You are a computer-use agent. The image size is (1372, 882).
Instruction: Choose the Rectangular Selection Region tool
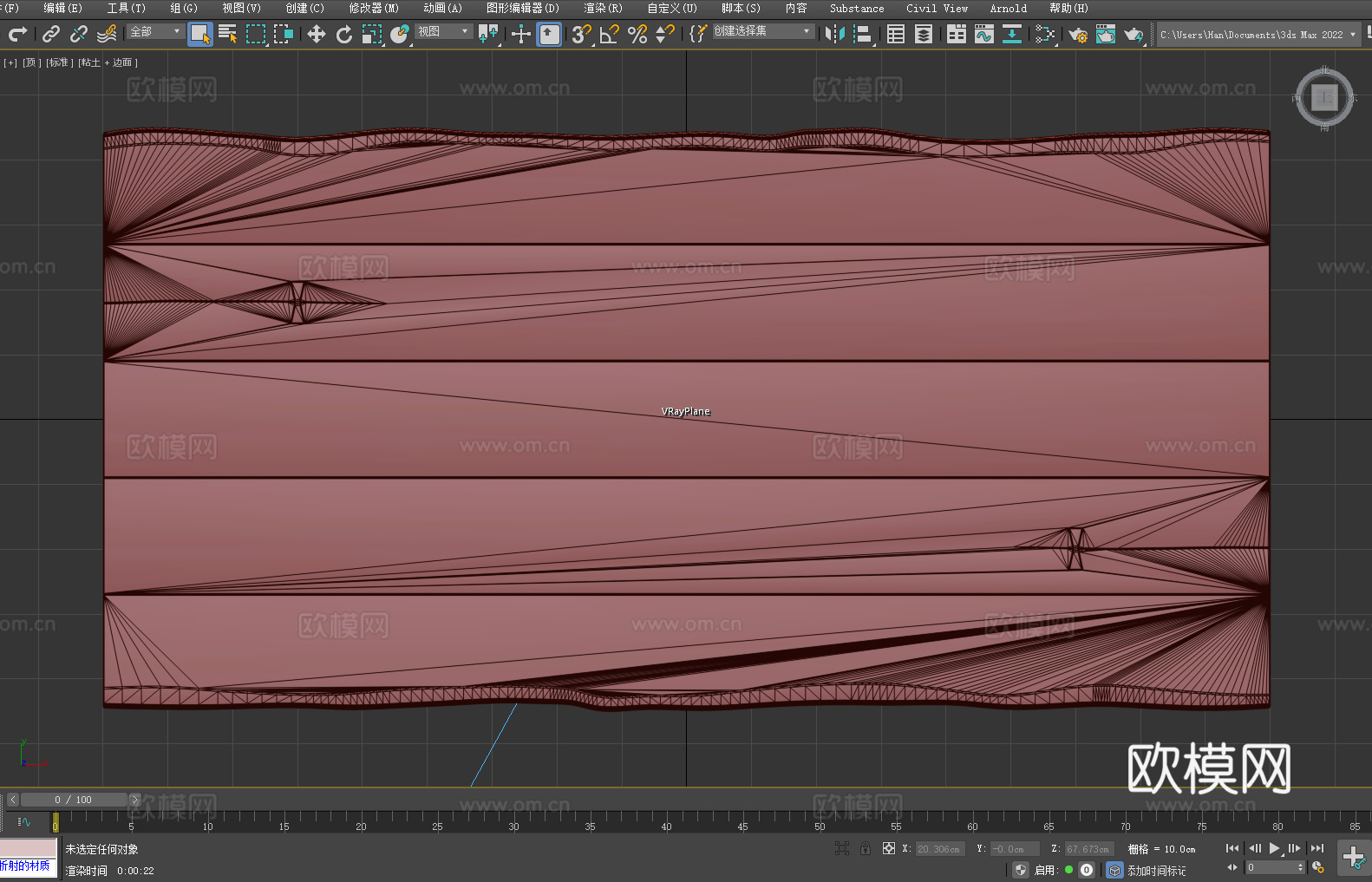[256, 34]
